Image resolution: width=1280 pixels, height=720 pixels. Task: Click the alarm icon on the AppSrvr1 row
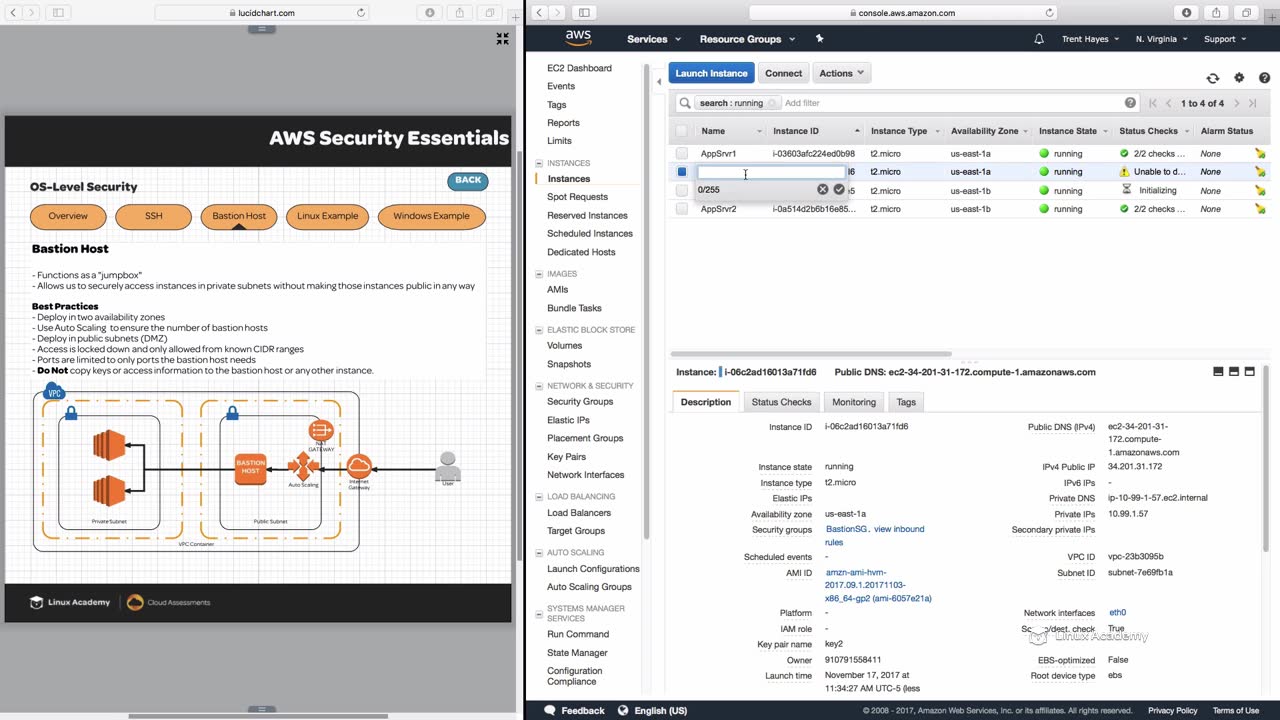1260,154
